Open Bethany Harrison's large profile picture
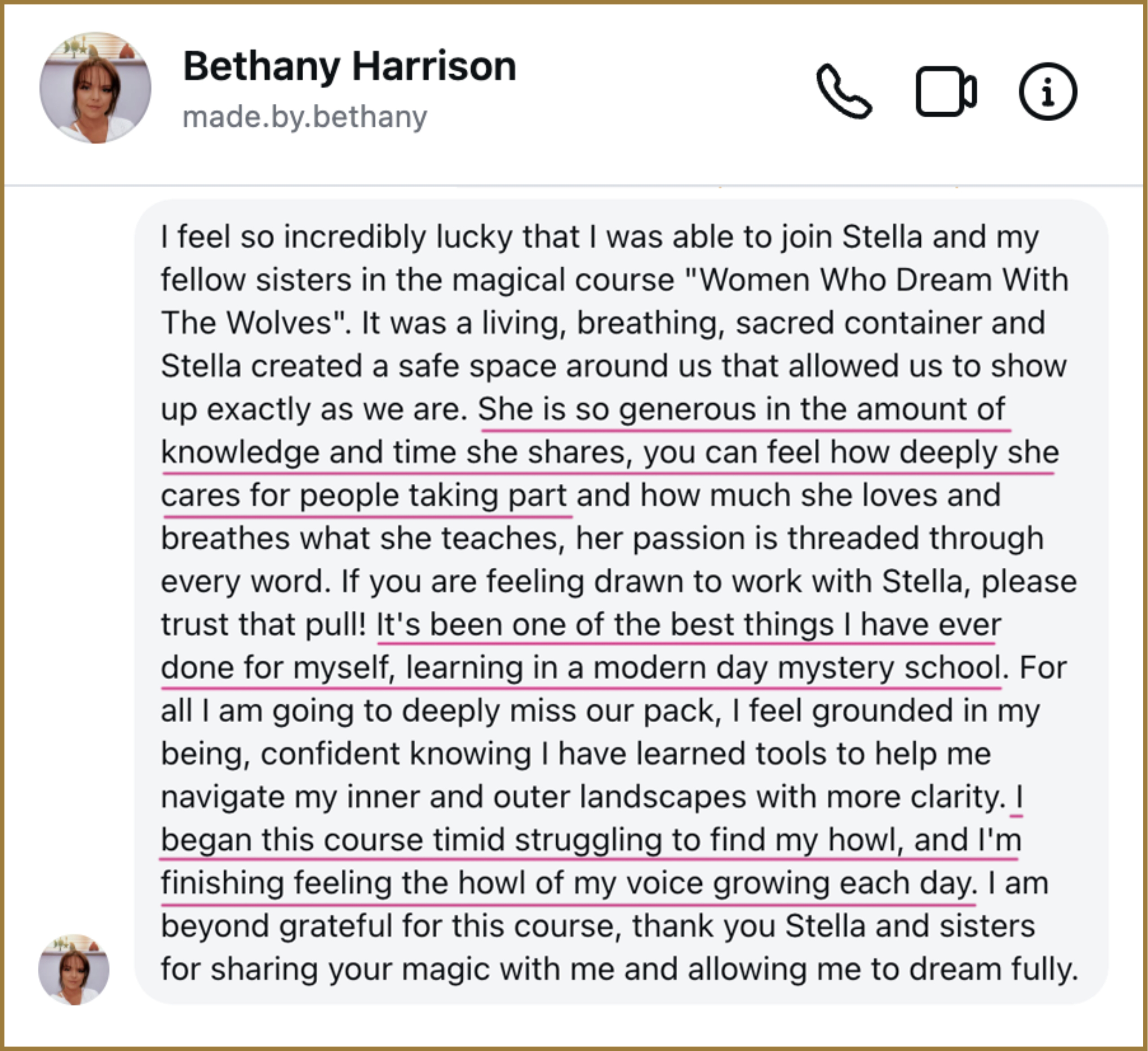1148x1051 pixels. point(95,88)
